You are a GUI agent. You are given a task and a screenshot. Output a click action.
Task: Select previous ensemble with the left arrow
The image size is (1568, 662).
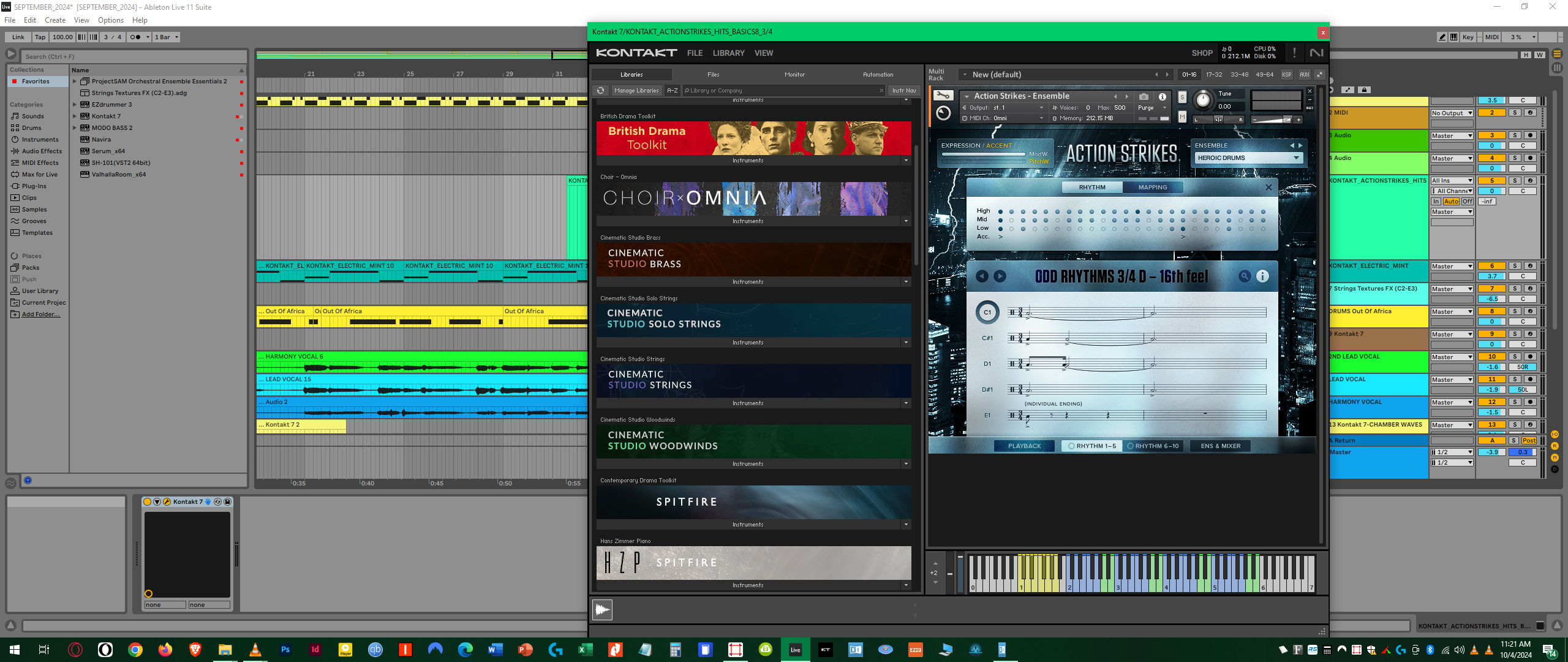[x=1292, y=146]
